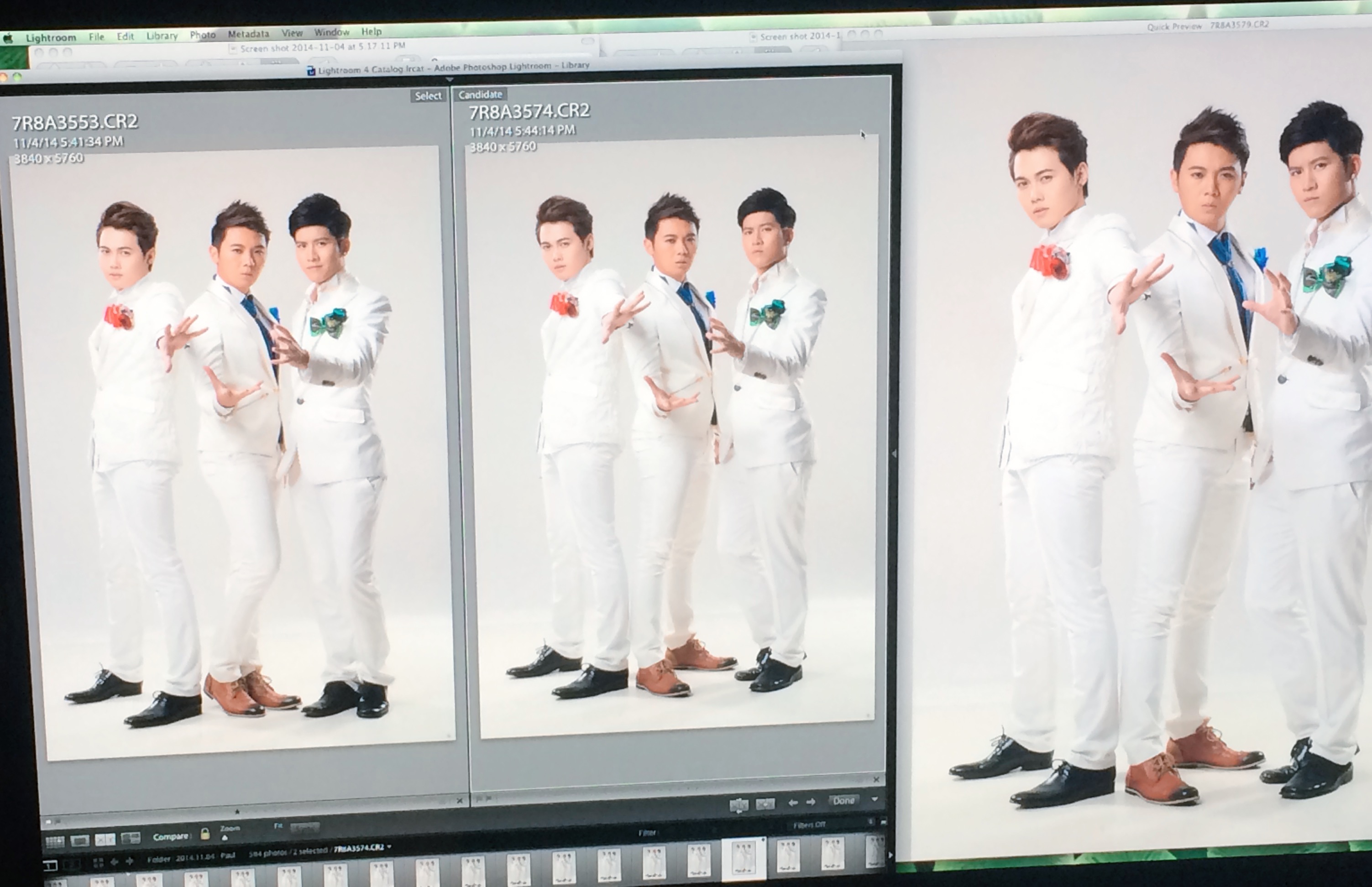Click the Swap select and candidate icon
The image size is (1372, 887).
[739, 804]
